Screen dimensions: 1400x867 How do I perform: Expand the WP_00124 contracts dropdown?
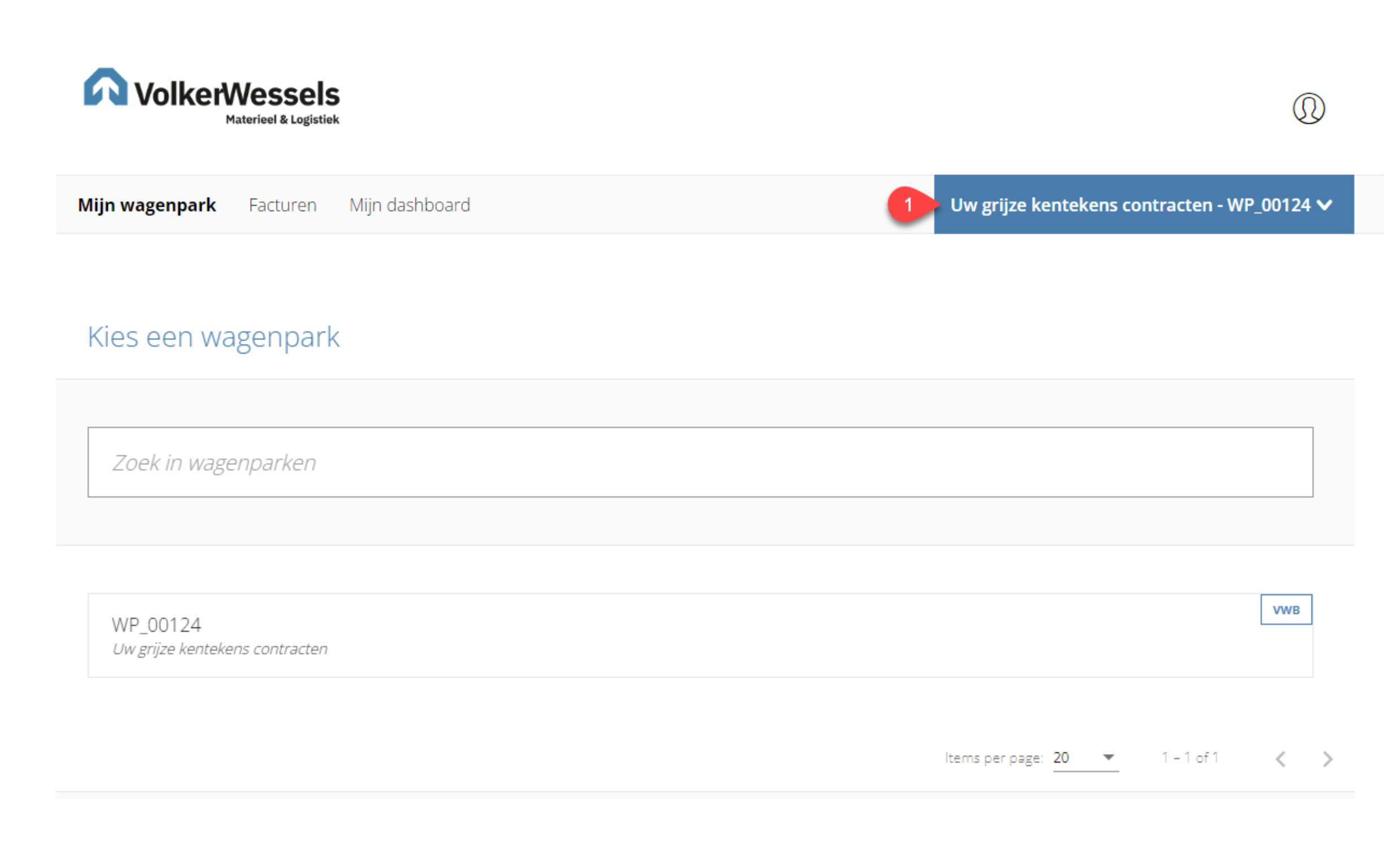point(1143,204)
